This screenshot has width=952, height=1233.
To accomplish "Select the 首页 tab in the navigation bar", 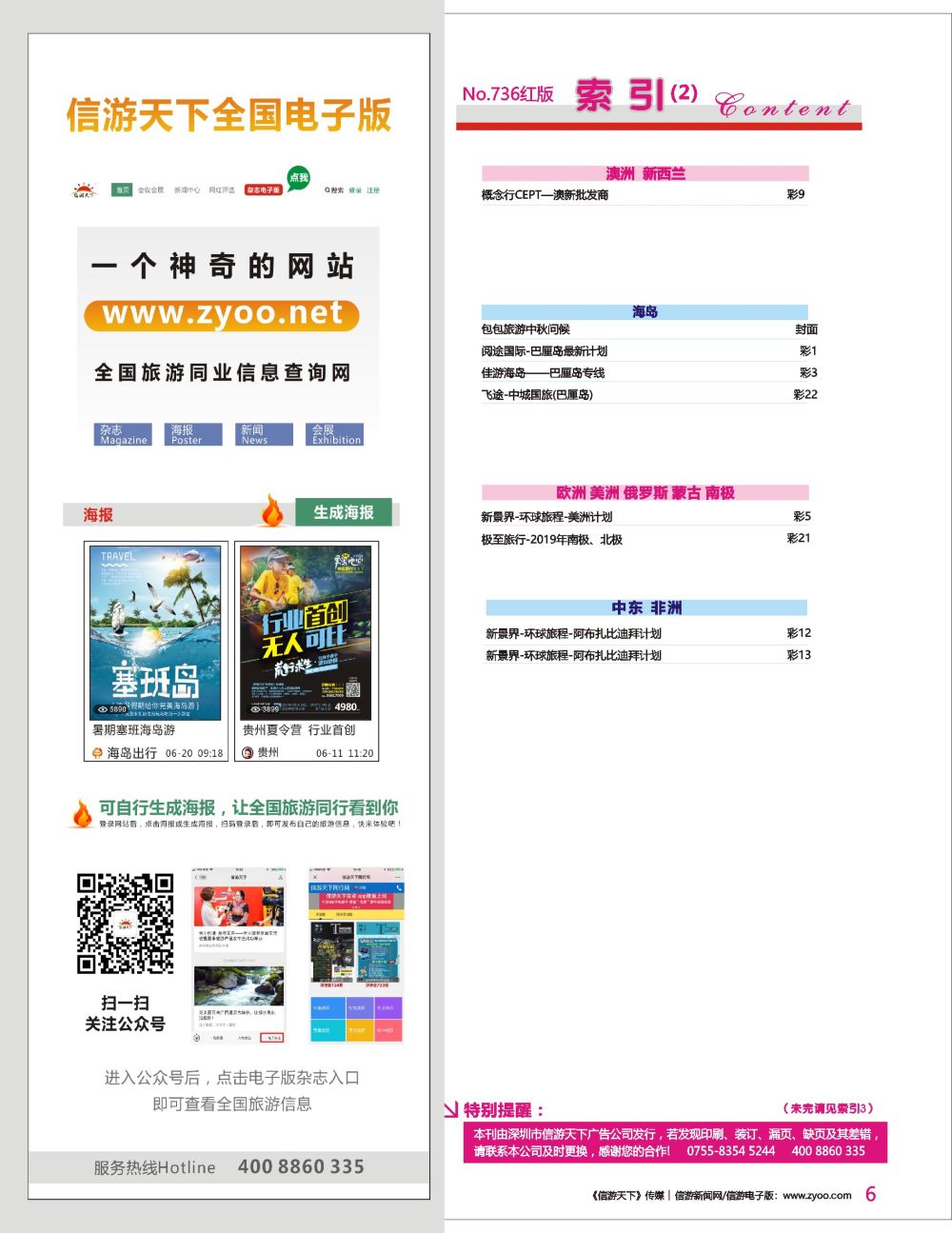I will click(122, 190).
